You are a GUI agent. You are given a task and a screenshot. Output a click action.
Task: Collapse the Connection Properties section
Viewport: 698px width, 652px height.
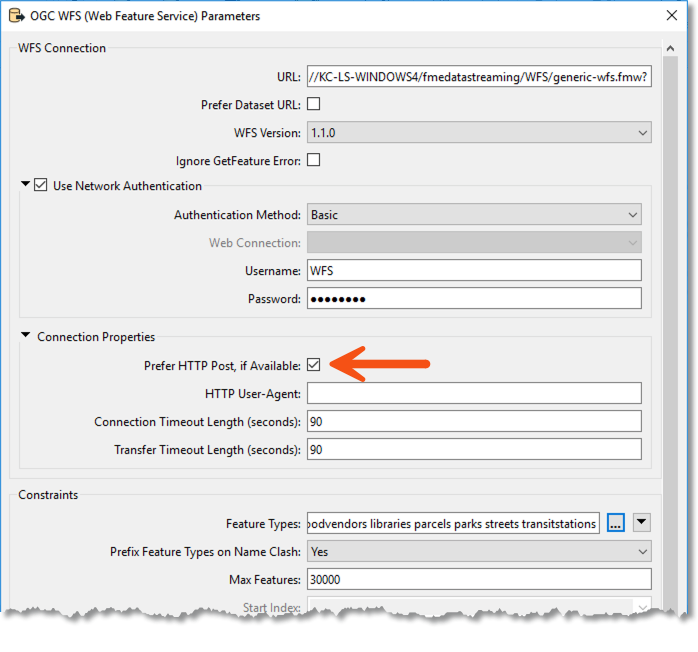(25, 337)
